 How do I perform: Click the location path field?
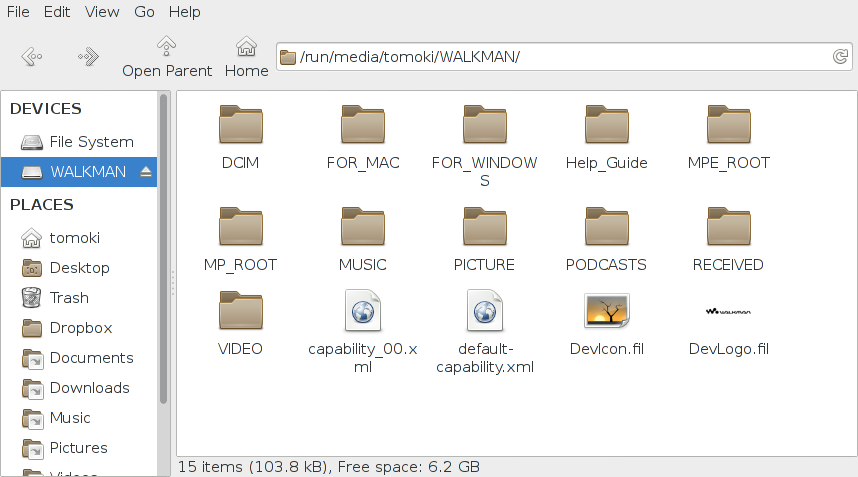click(564, 56)
